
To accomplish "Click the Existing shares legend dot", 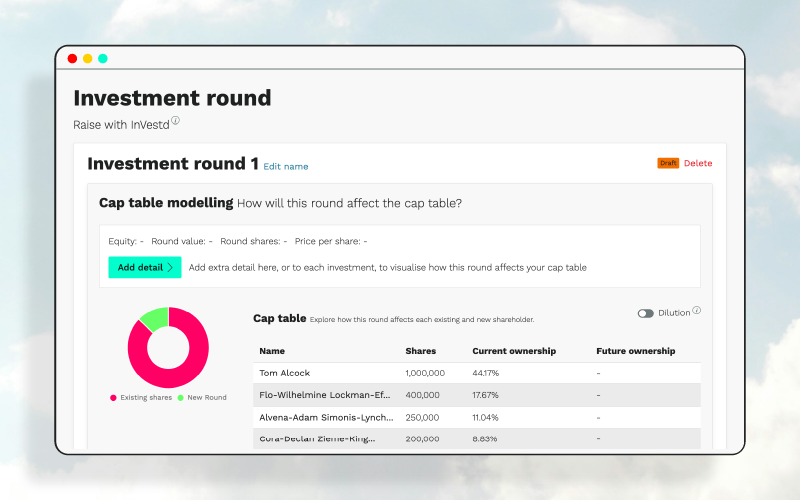I will (113, 397).
